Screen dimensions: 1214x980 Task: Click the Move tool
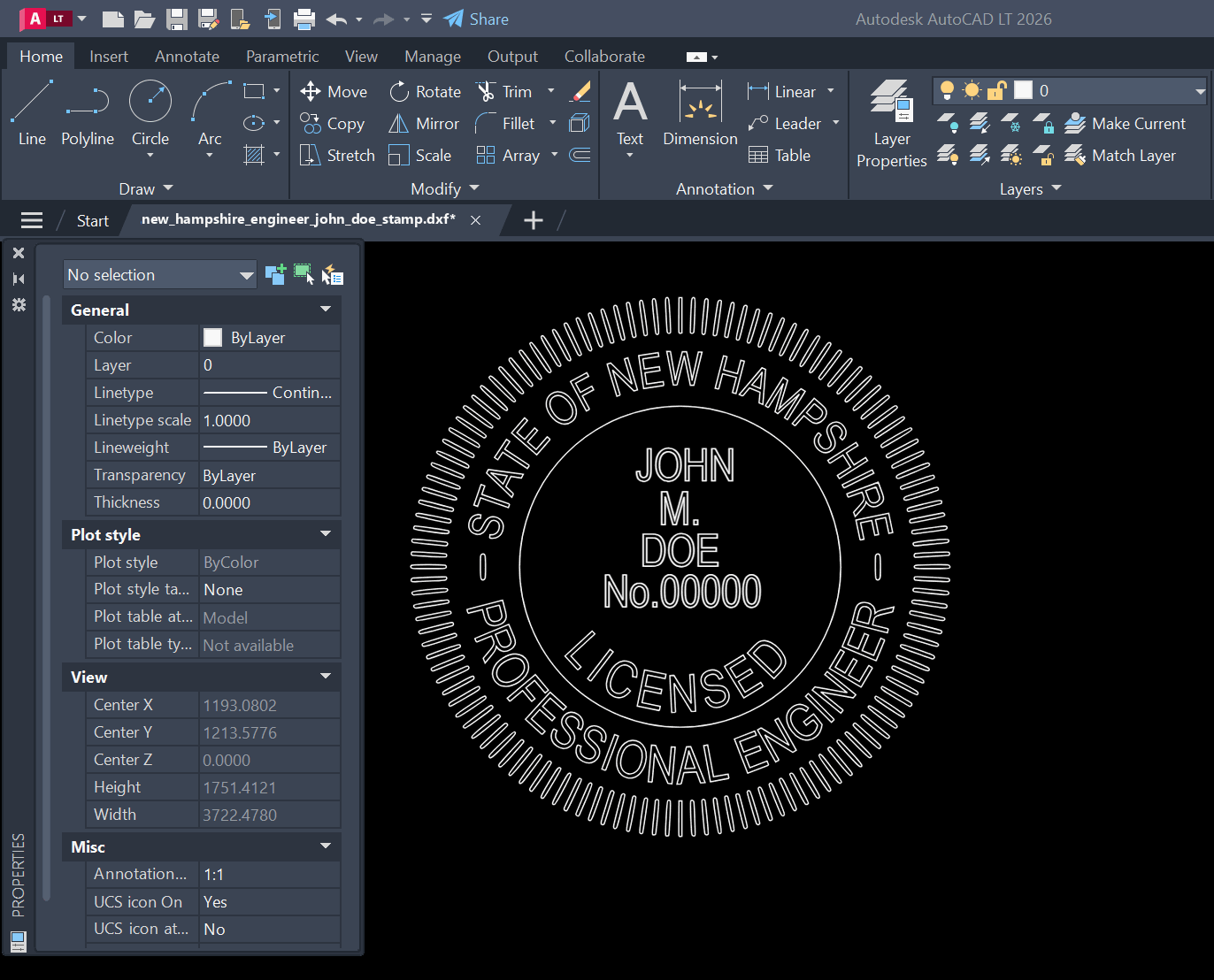[334, 92]
